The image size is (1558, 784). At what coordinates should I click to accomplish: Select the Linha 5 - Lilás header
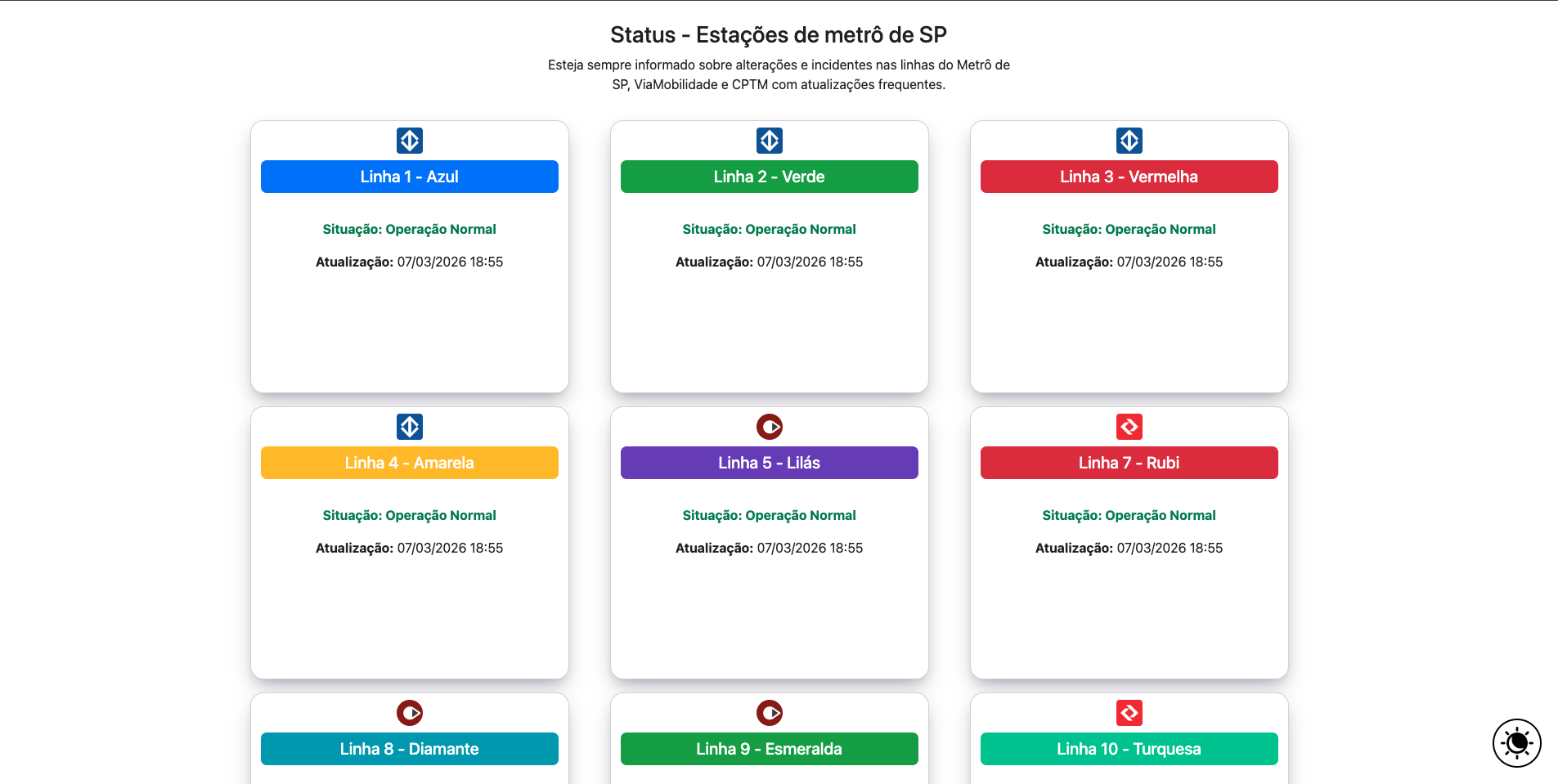click(x=769, y=462)
